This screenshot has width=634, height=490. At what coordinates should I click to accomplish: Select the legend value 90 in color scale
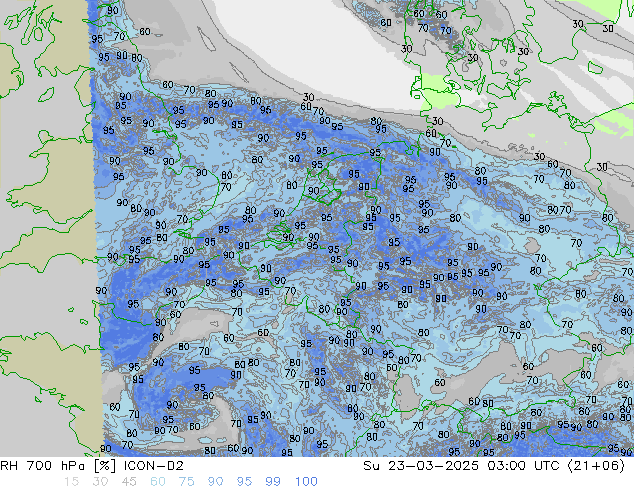215,482
